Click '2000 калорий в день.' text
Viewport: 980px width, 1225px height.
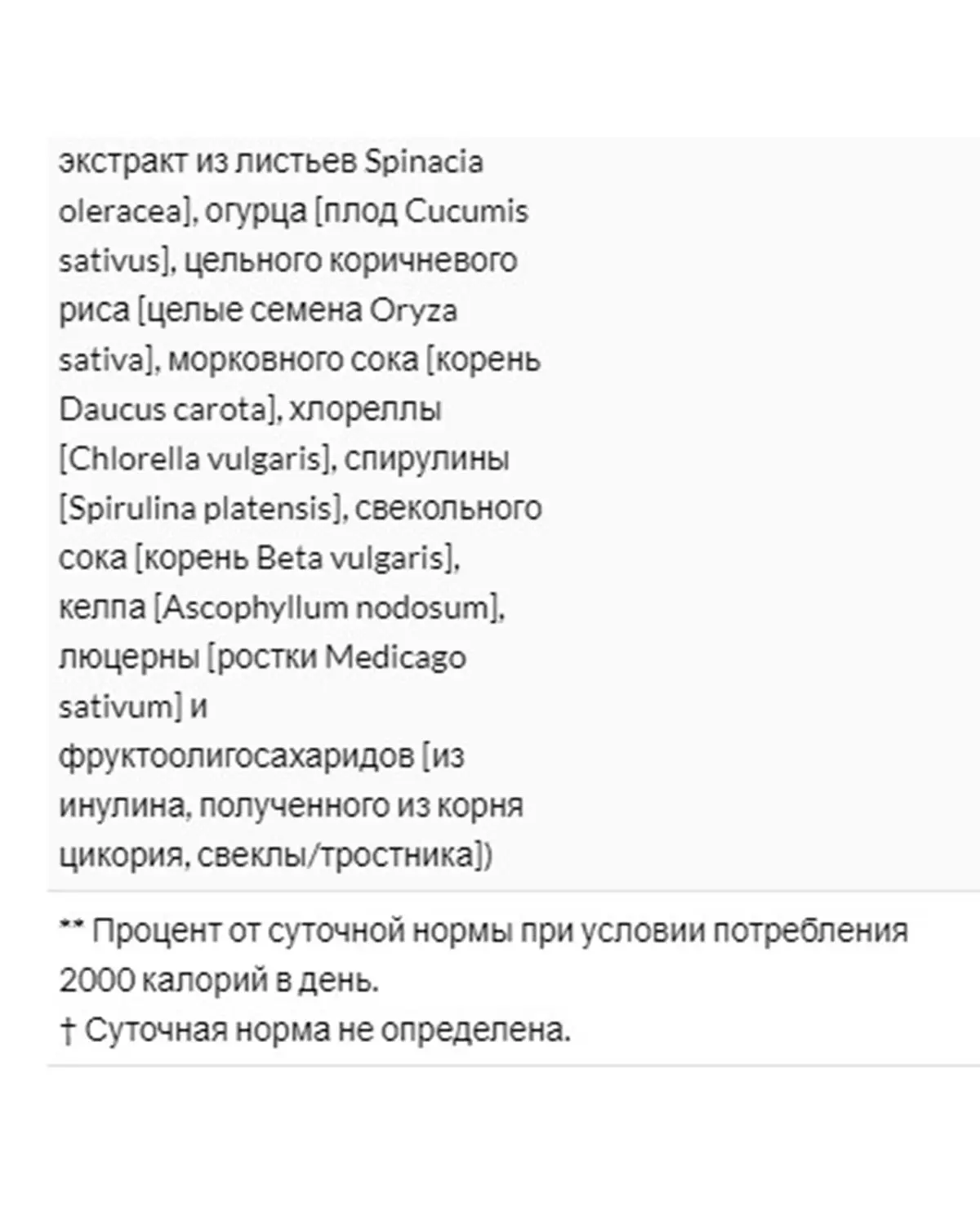point(219,981)
